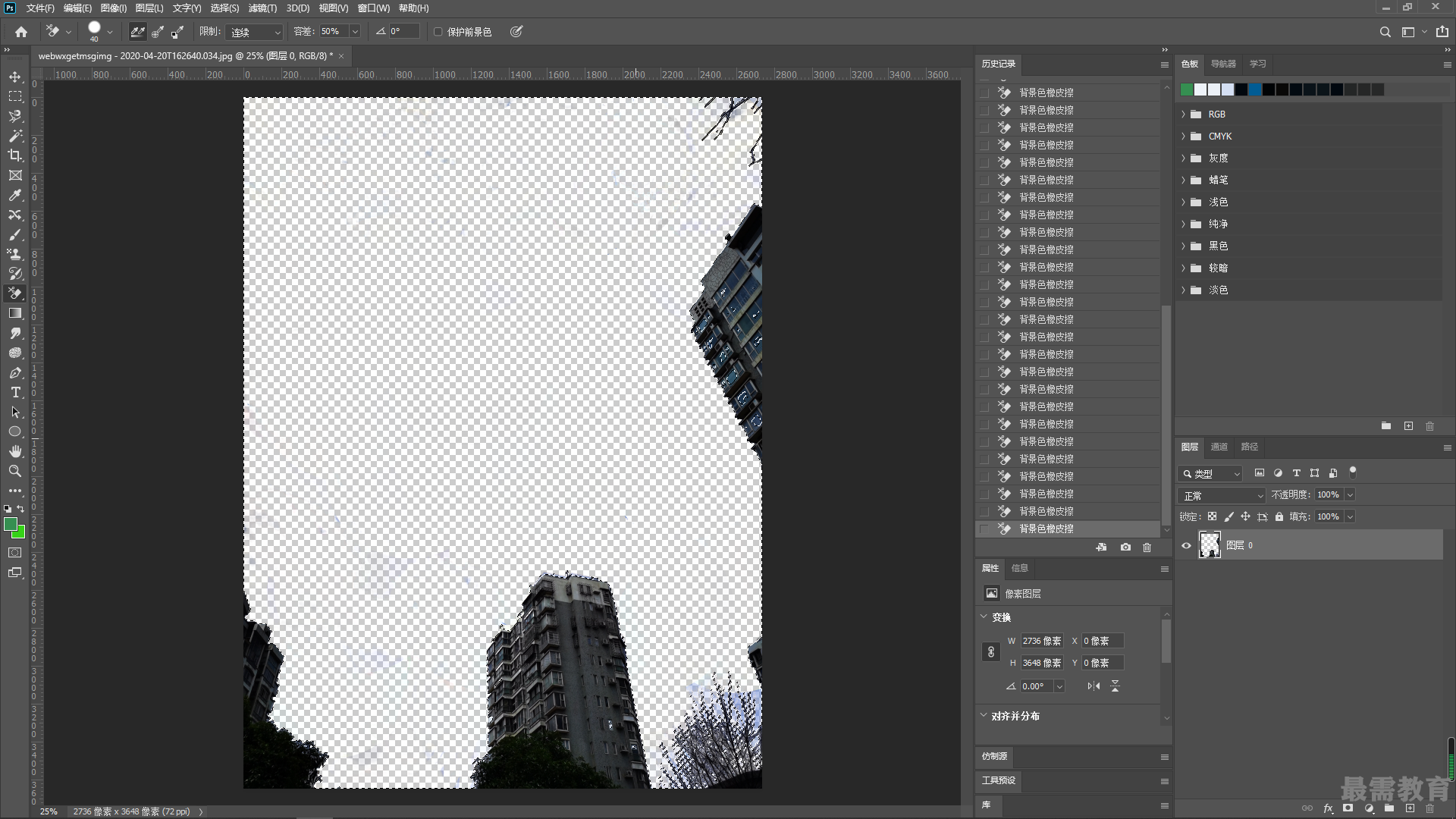The height and width of the screenshot is (819, 1456).
Task: Select the Rectangular Marquee tool
Action: tap(15, 96)
